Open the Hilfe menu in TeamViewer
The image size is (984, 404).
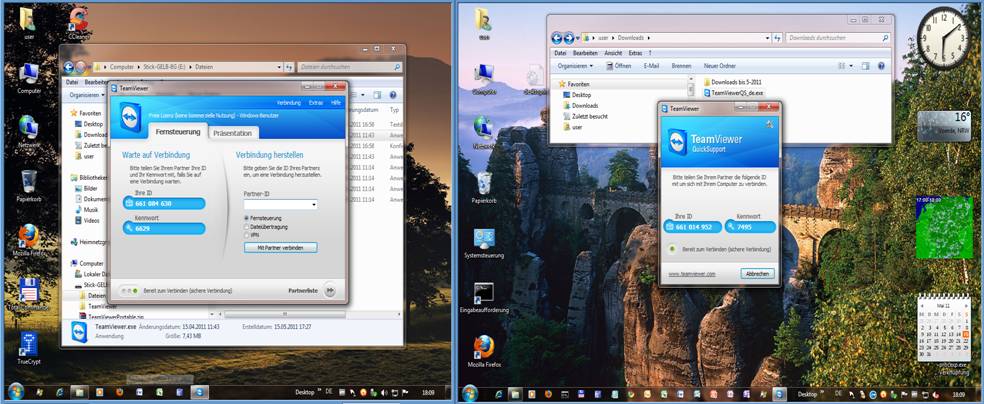tap(336, 102)
